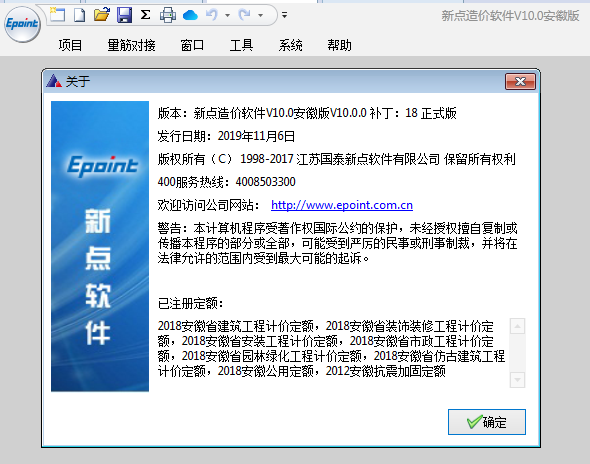Click the Epoint 新点软件 banner image
This screenshot has height=464, width=590.
[100, 246]
